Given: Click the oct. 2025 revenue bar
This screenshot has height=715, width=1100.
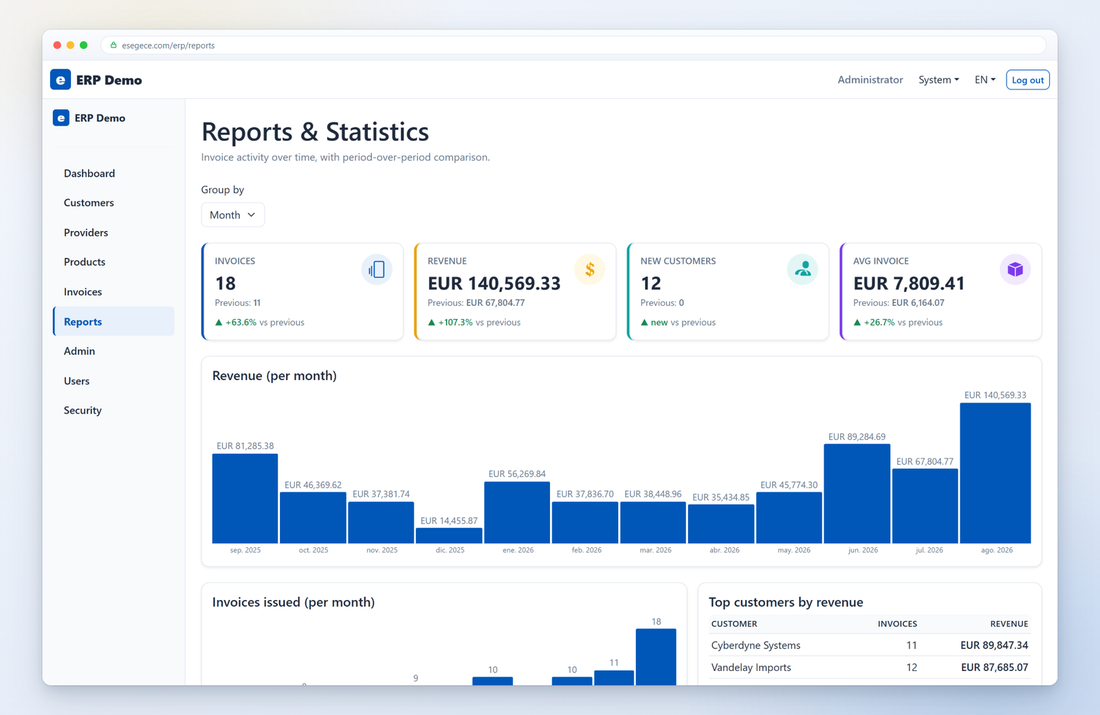Looking at the screenshot, I should [x=313, y=518].
